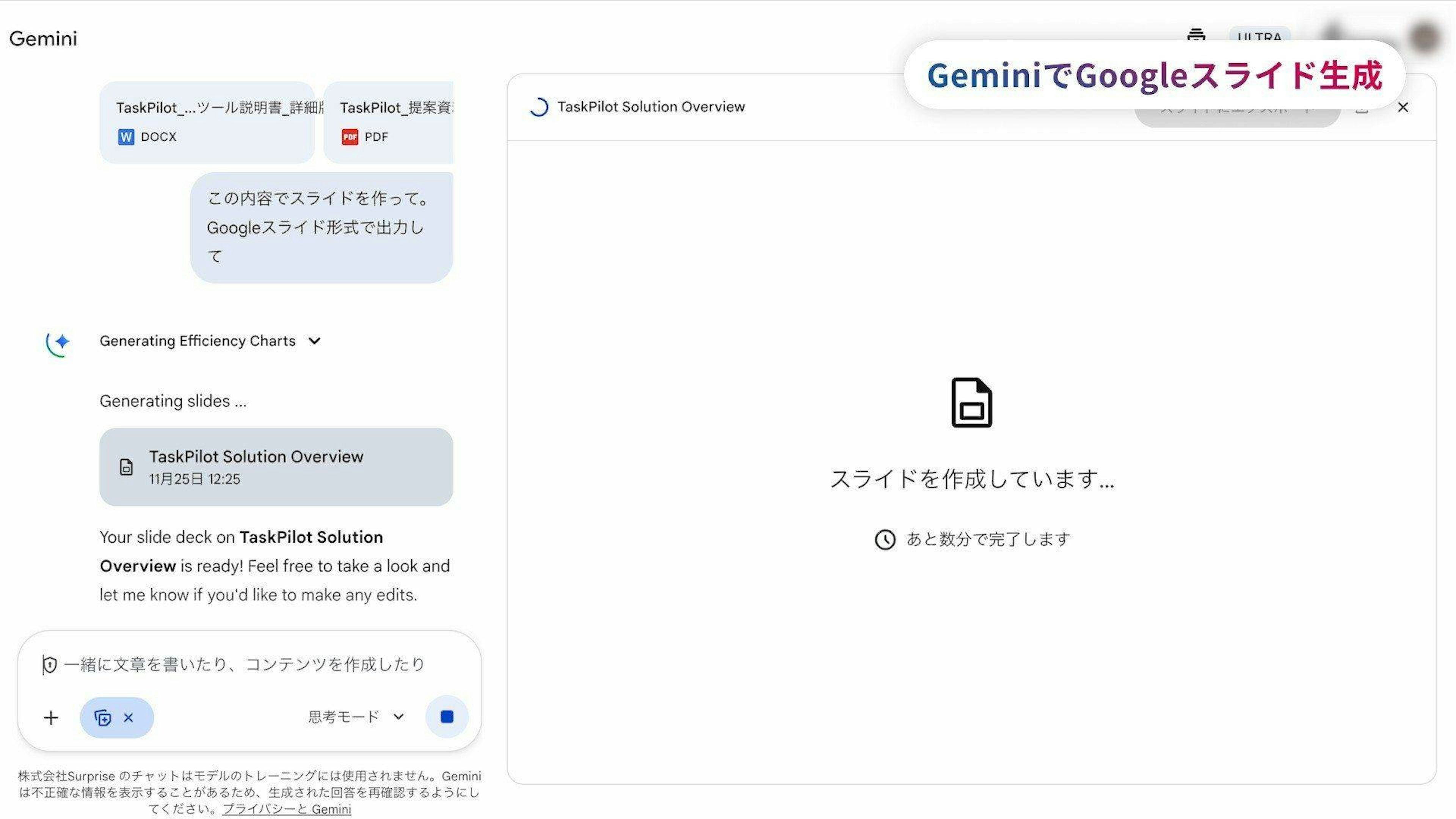Click the slide file icon in the card

[126, 468]
